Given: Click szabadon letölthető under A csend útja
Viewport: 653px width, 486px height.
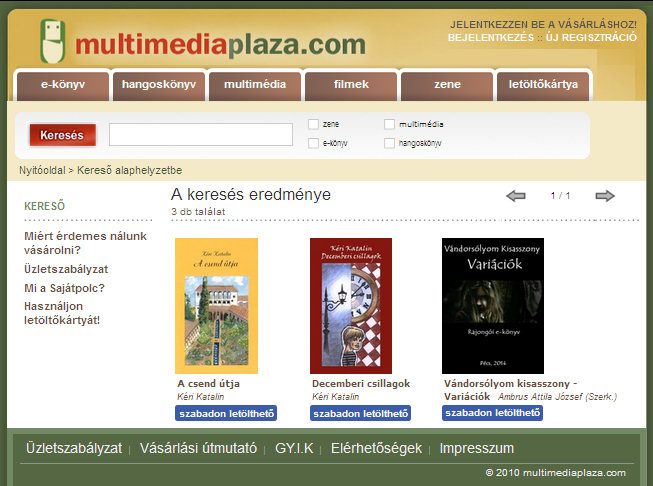Looking at the screenshot, I should tap(226, 413).
